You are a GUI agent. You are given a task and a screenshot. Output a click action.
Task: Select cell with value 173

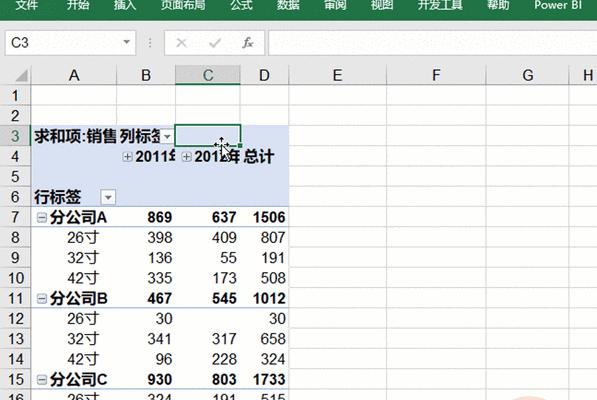click(208, 278)
